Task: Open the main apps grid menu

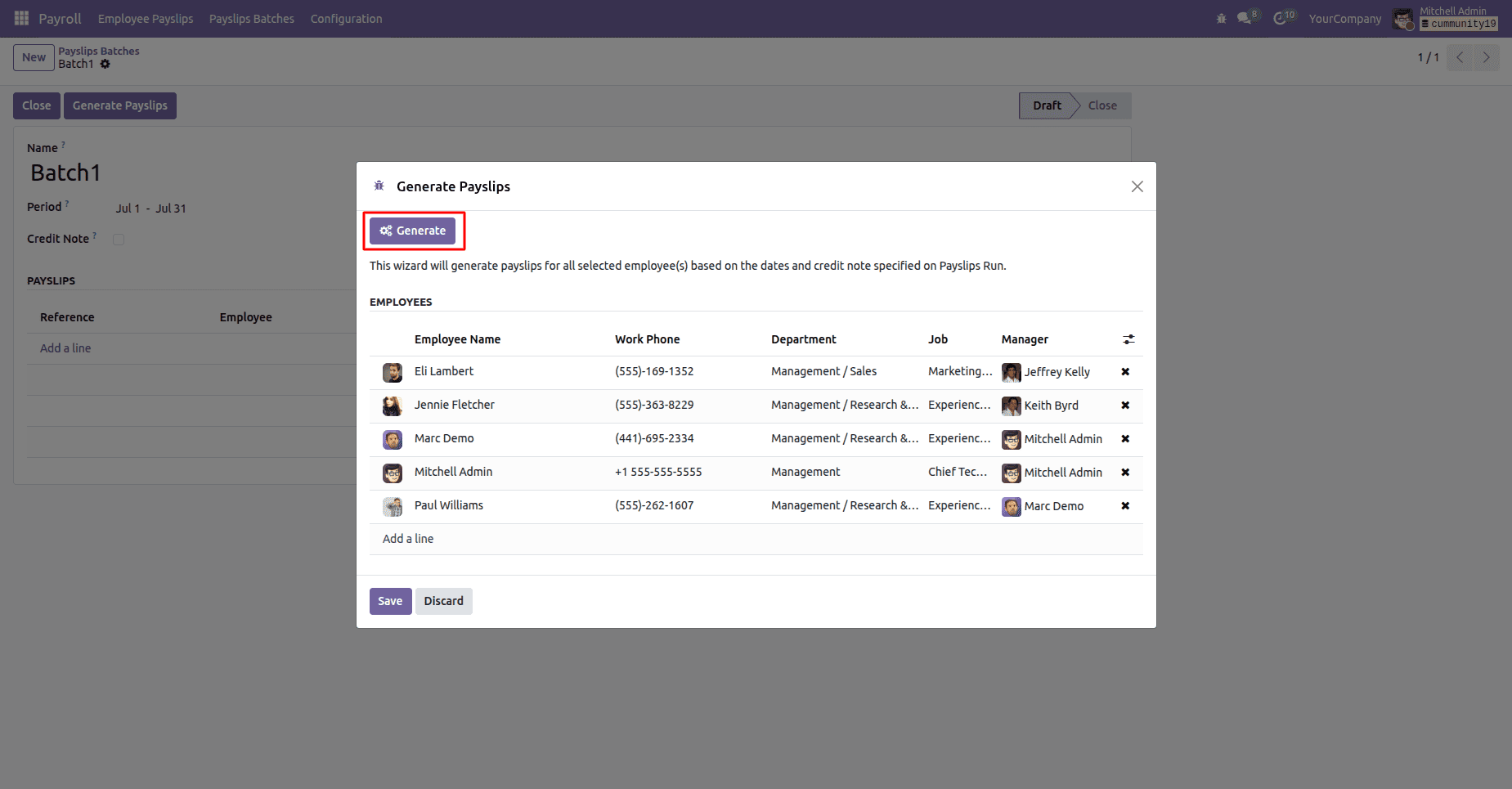Action: (x=21, y=18)
